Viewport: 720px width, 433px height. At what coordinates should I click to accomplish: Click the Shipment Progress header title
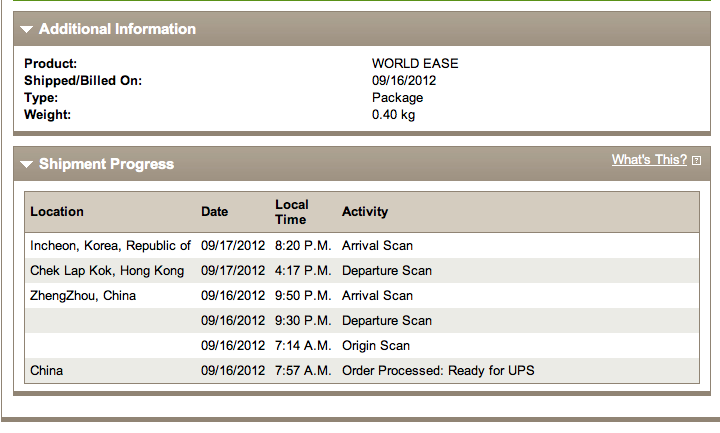(x=107, y=164)
